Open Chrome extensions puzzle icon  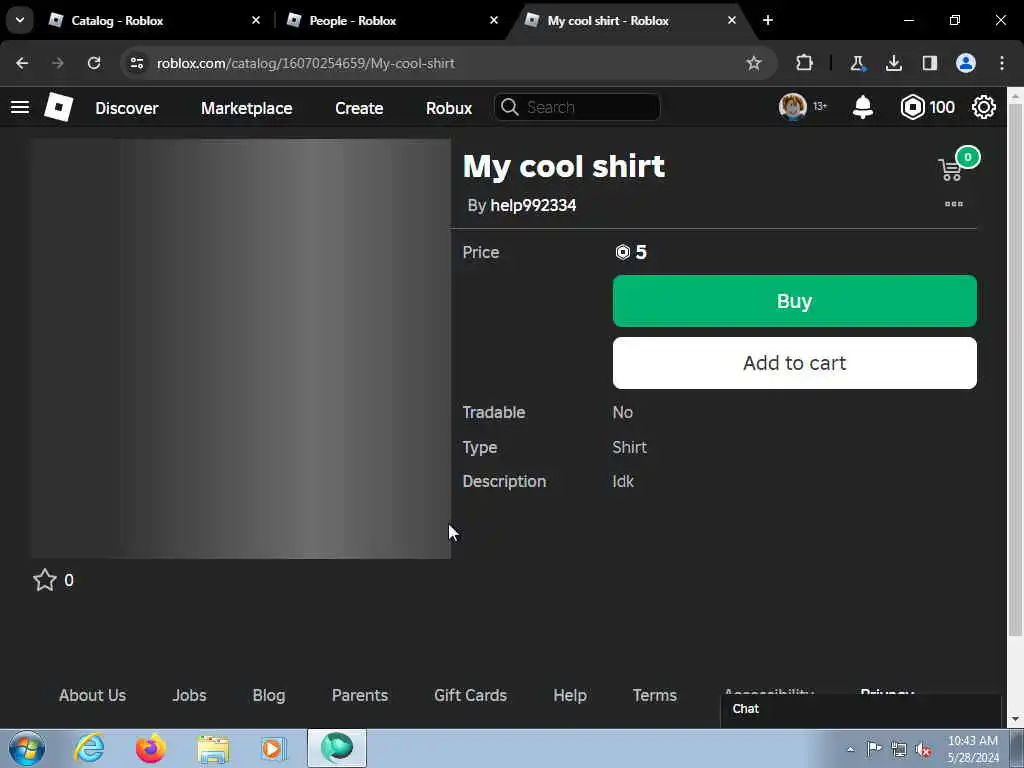pos(805,63)
